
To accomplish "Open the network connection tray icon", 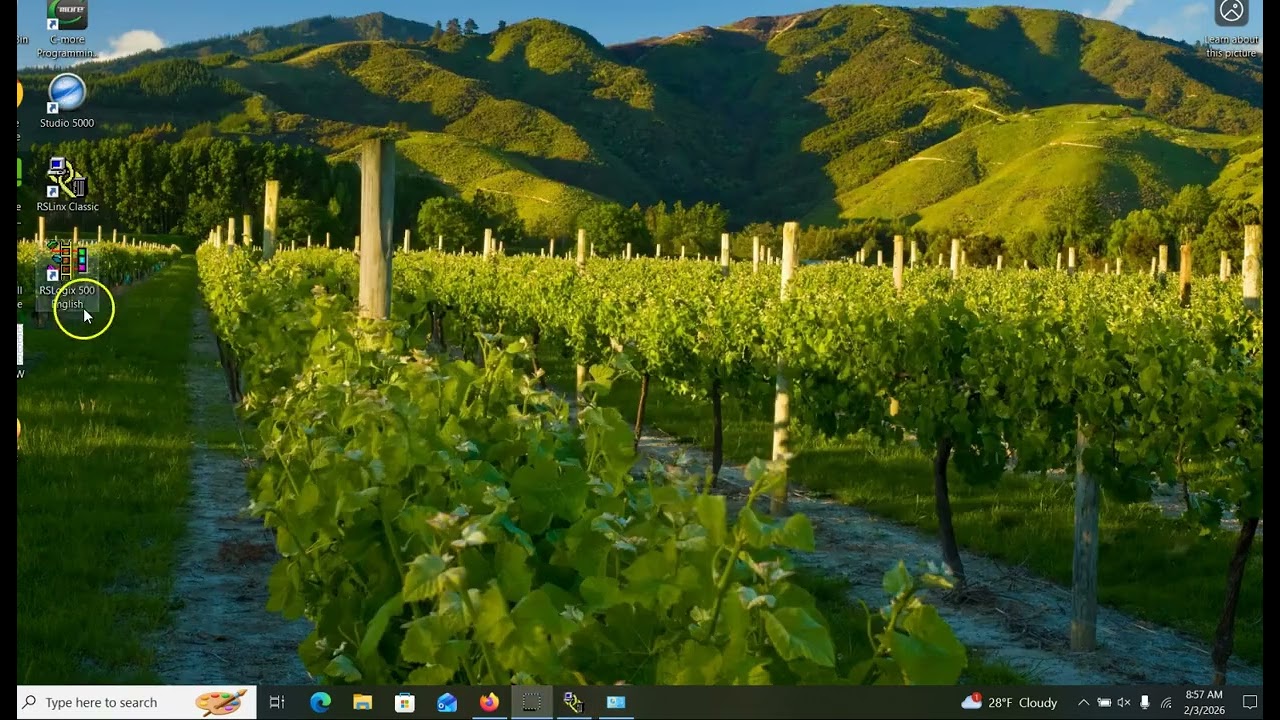I will pos(1165,703).
